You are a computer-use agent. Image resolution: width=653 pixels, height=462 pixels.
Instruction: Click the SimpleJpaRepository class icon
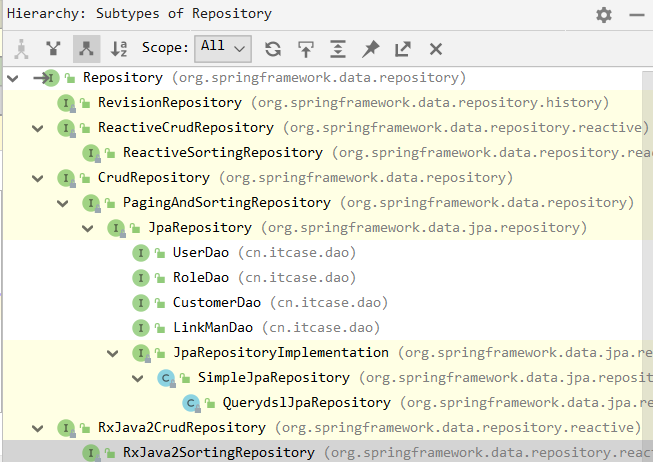166,378
